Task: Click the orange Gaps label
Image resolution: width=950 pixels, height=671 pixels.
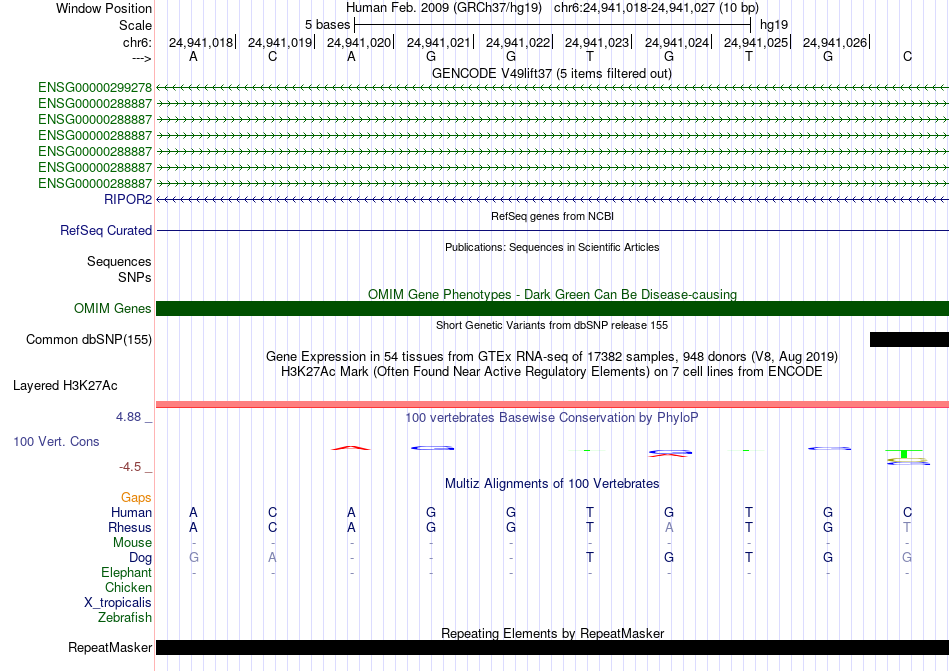Action: (x=136, y=498)
